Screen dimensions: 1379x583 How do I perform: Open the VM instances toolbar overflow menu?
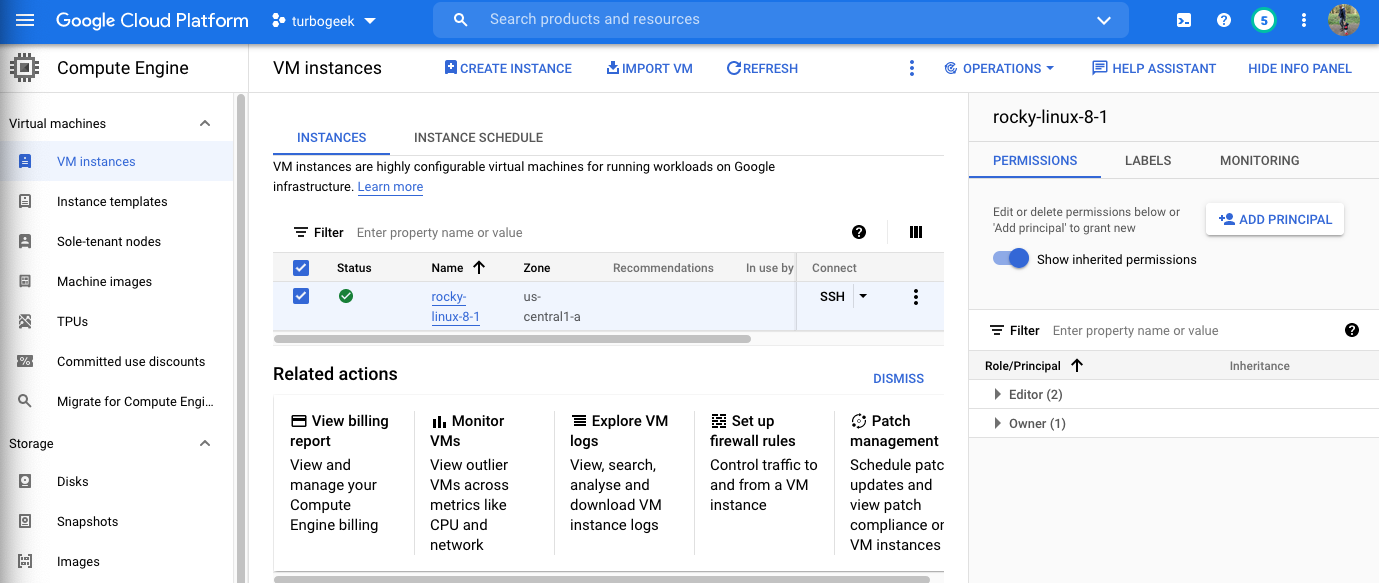click(911, 68)
